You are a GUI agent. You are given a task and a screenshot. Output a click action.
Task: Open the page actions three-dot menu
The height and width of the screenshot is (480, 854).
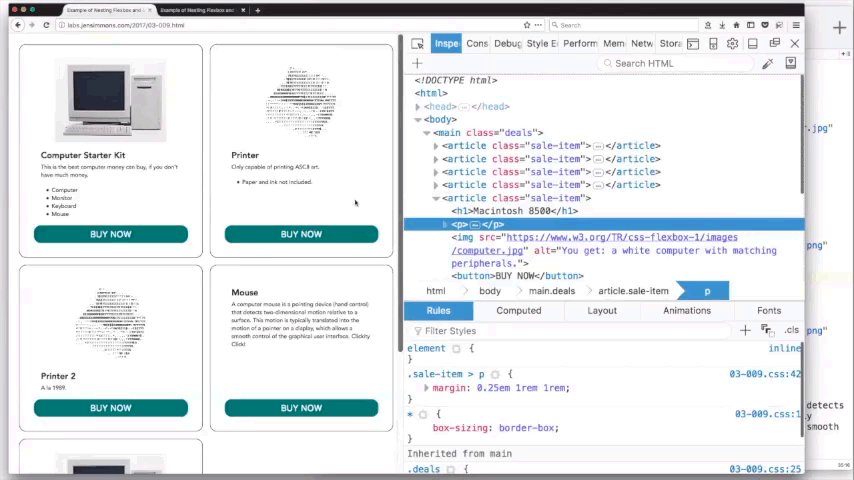tap(538, 25)
